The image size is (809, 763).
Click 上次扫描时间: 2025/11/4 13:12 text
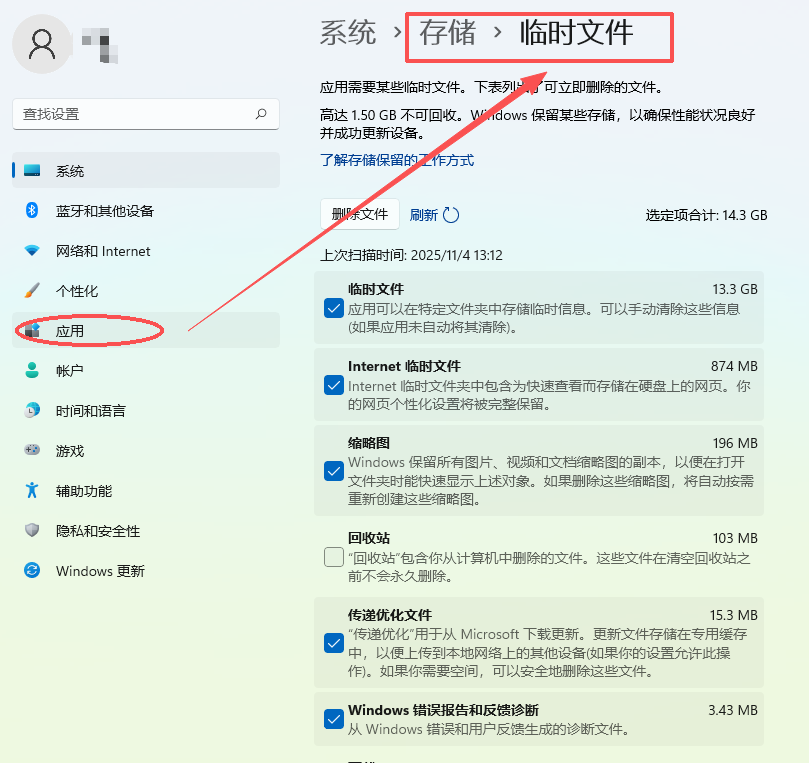[x=411, y=255]
